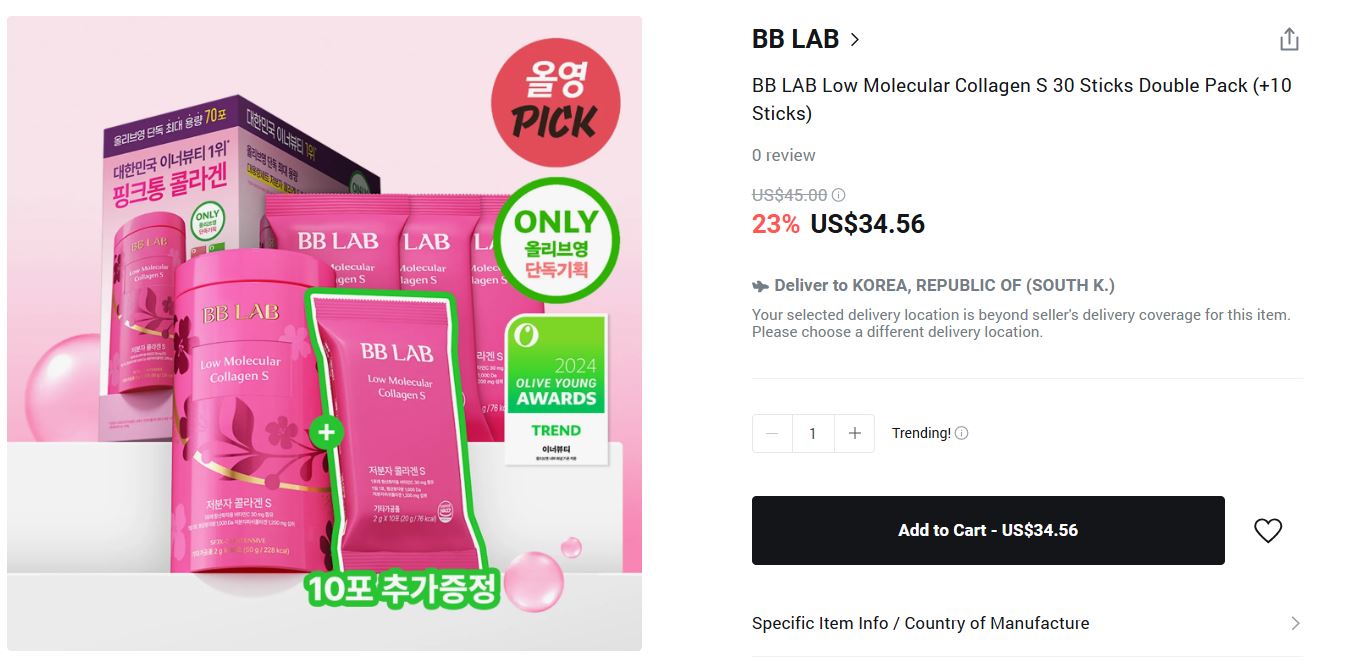The width and height of the screenshot is (1350, 663).
Task: Open the BB LAB brand page
Action: click(x=793, y=39)
